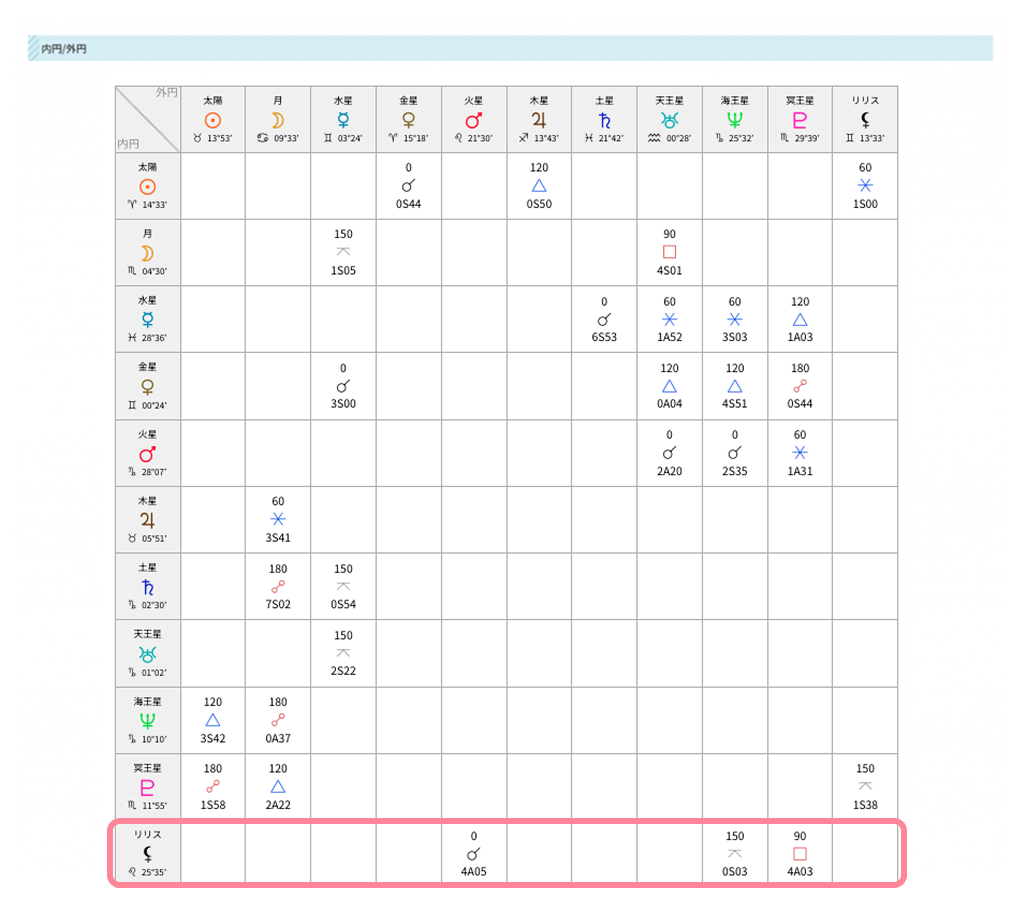1024x899 pixels.
Task: Click the Jupiter glyph in the 木星 row header
Action: [147, 518]
